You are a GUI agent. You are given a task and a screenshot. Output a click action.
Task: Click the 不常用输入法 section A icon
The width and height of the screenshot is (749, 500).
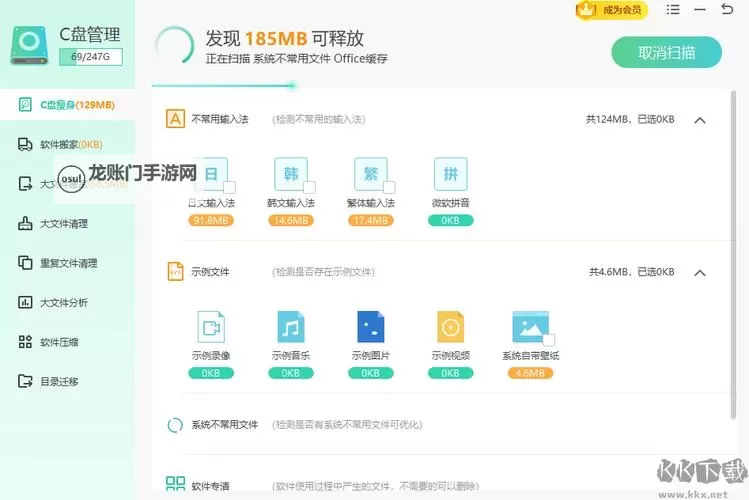pyautogui.click(x=175, y=119)
